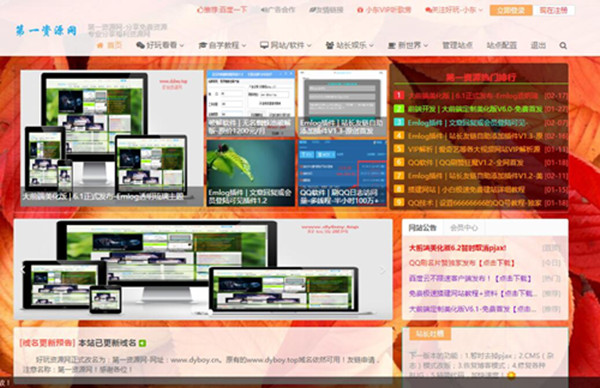Click the green number 2 rank badge

(x=399, y=109)
